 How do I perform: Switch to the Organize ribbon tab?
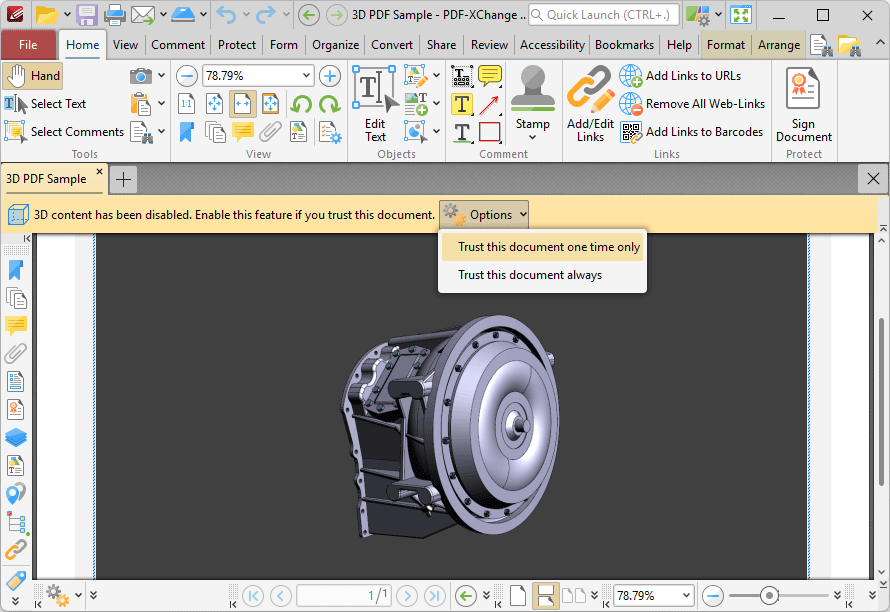click(x=335, y=44)
